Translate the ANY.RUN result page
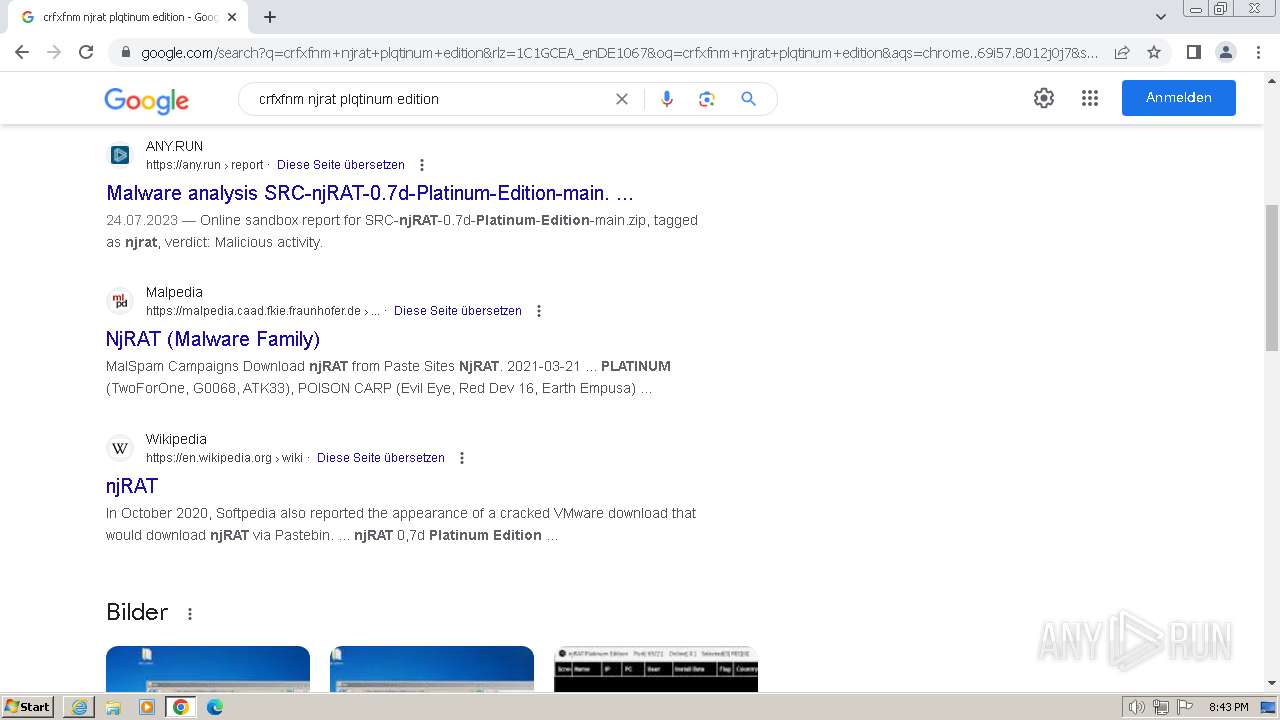 pyautogui.click(x=341, y=165)
